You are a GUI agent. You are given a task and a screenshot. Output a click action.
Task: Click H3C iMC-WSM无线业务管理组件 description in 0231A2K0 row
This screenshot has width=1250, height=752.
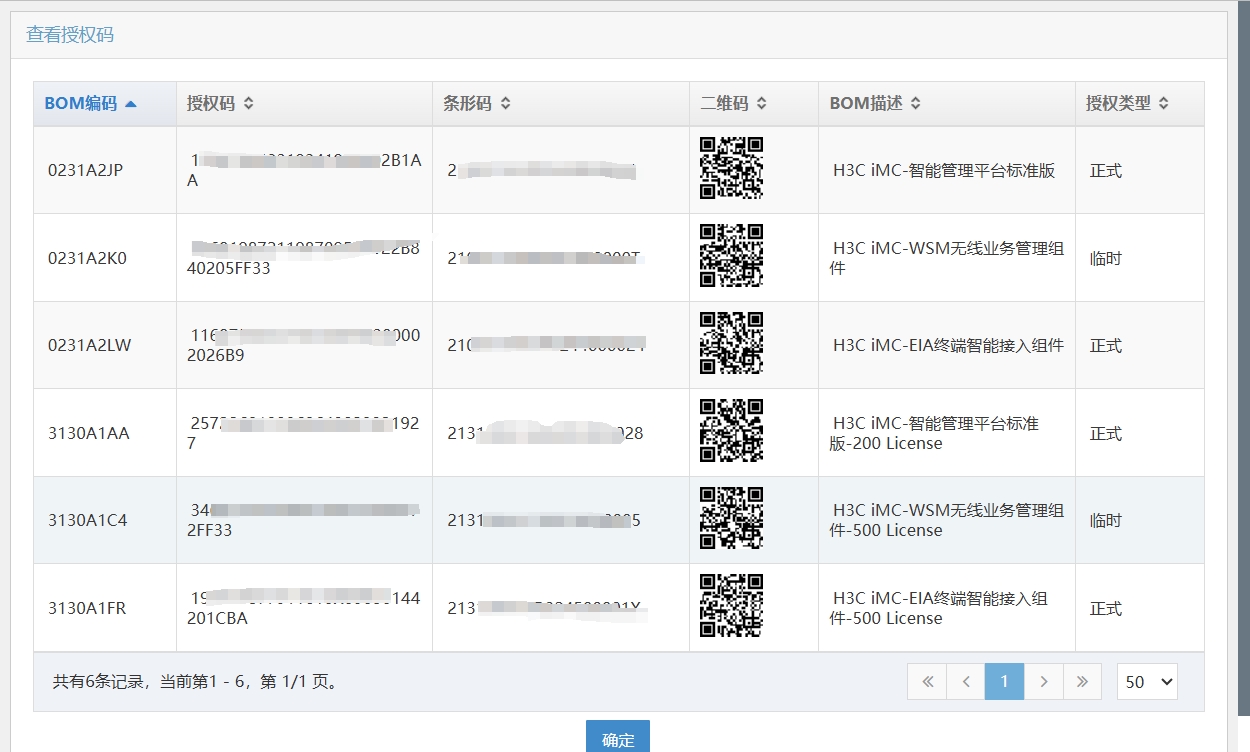click(x=947, y=258)
